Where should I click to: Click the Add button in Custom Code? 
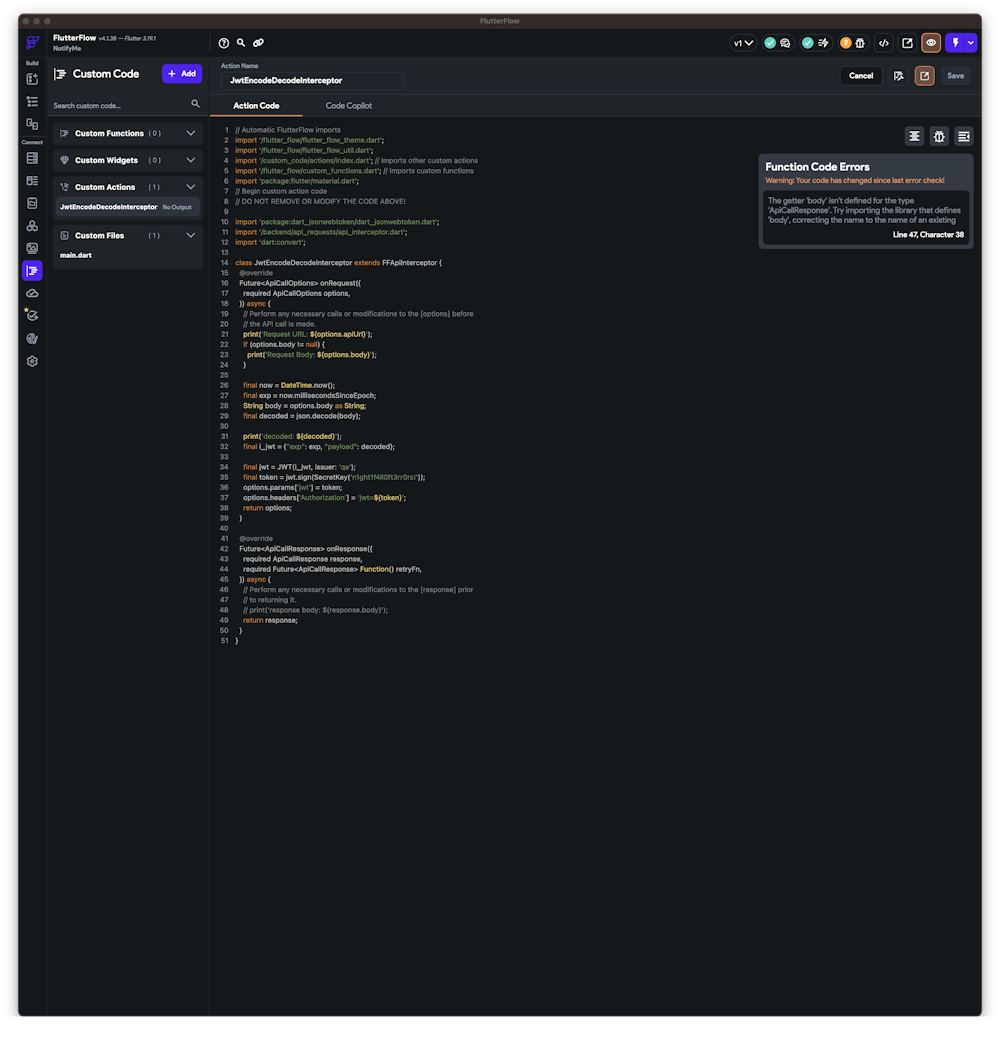pyautogui.click(x=182, y=74)
